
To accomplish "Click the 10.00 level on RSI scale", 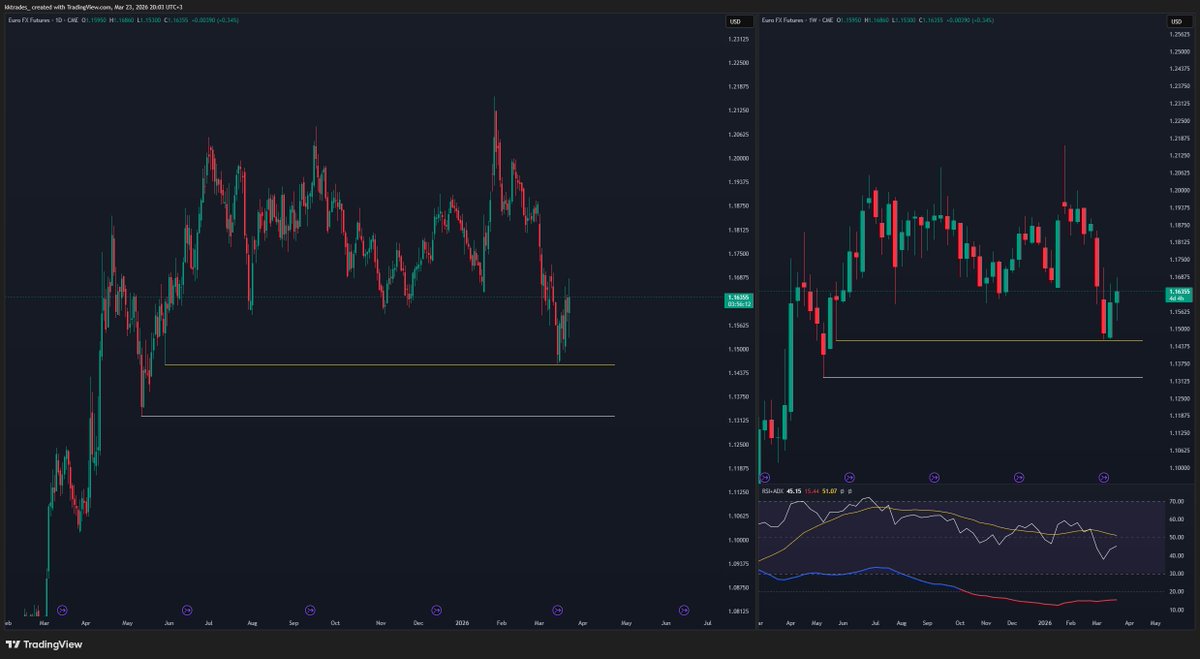I will [1176, 609].
